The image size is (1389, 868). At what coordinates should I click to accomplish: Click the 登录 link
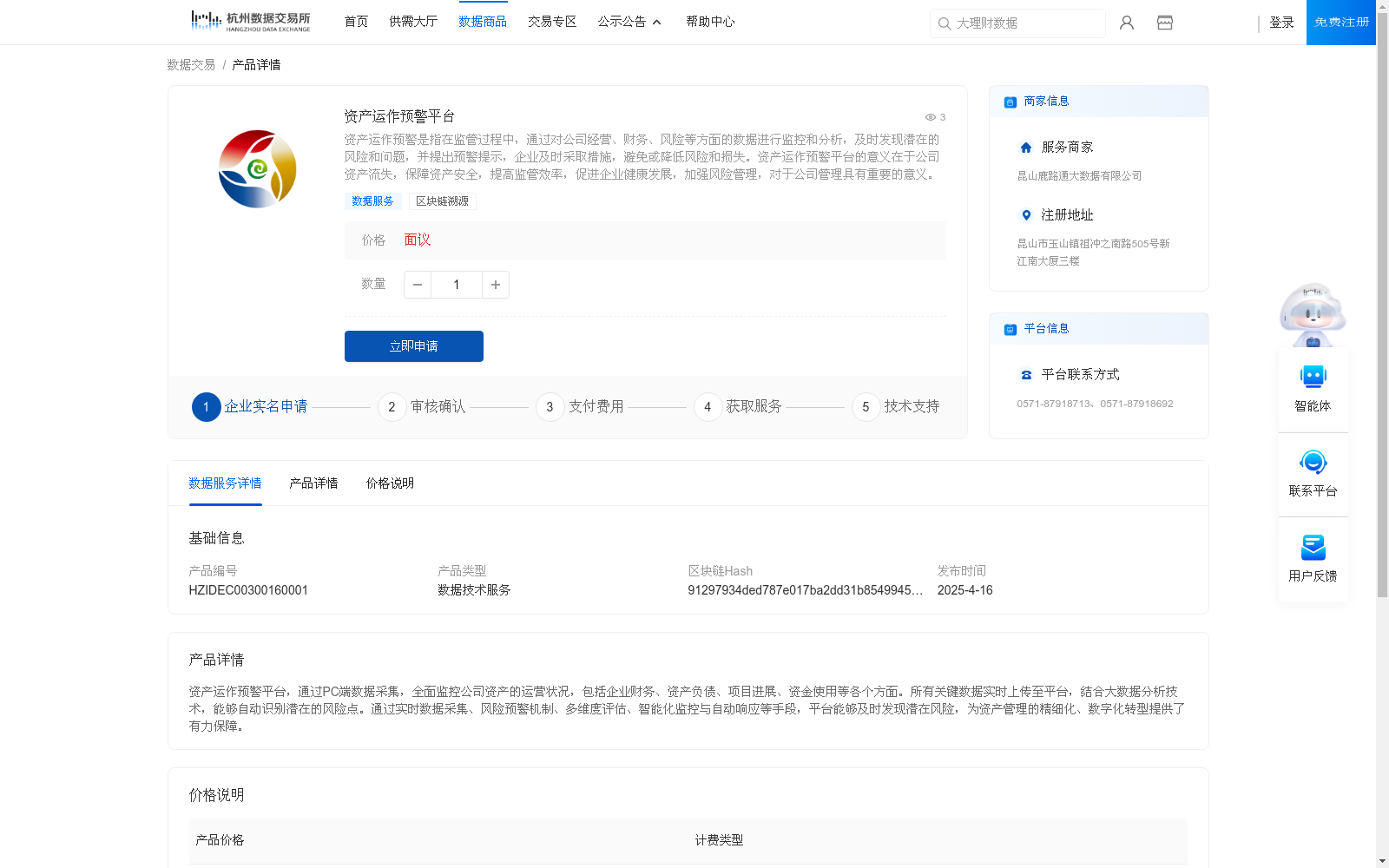pos(1281,23)
